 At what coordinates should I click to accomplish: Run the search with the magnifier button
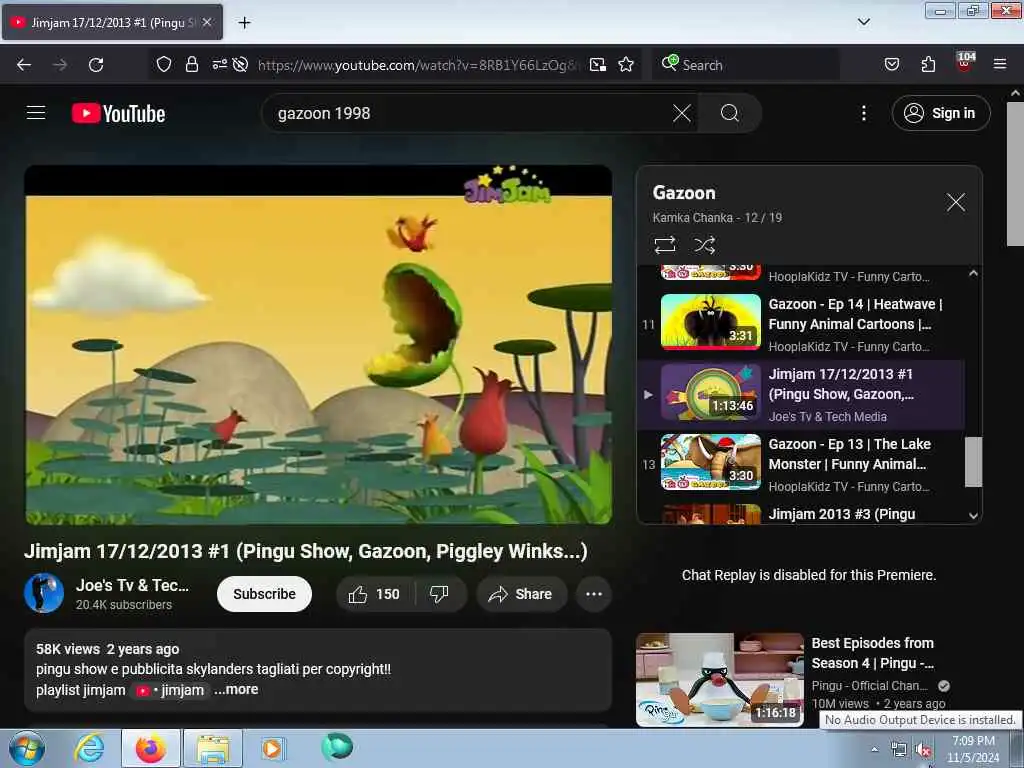[729, 113]
